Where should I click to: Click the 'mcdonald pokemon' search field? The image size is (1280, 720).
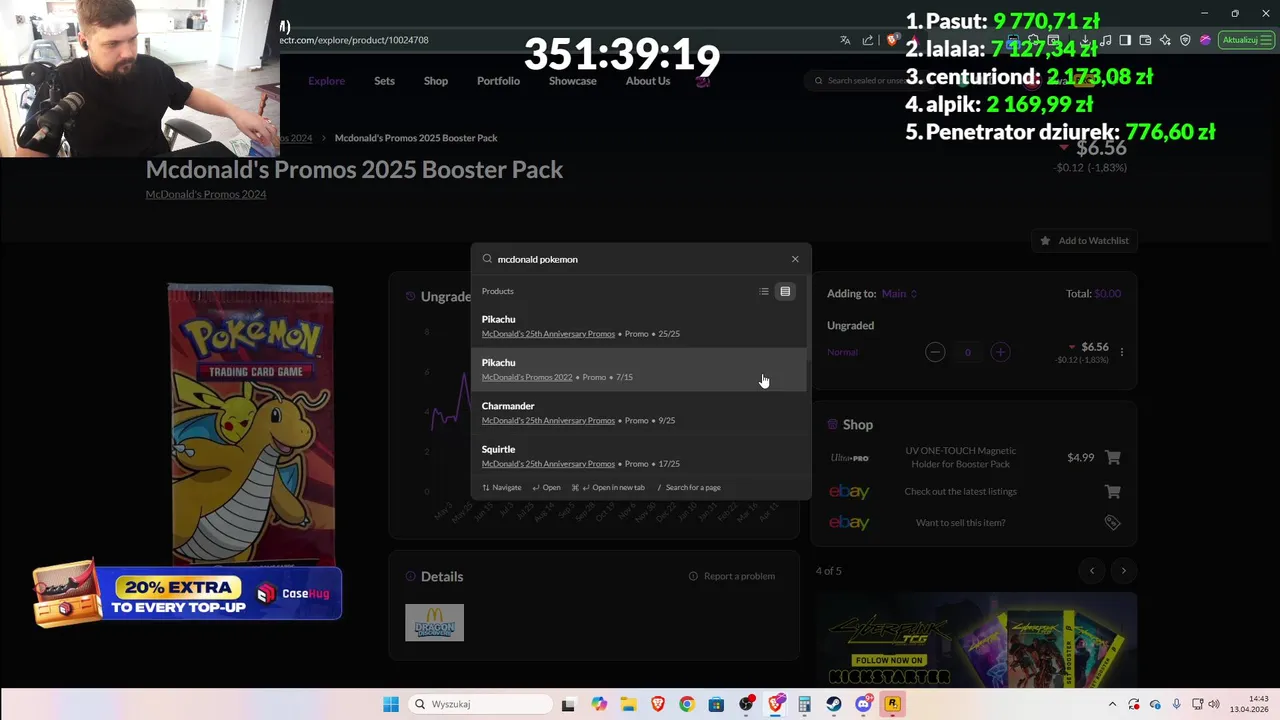point(640,259)
